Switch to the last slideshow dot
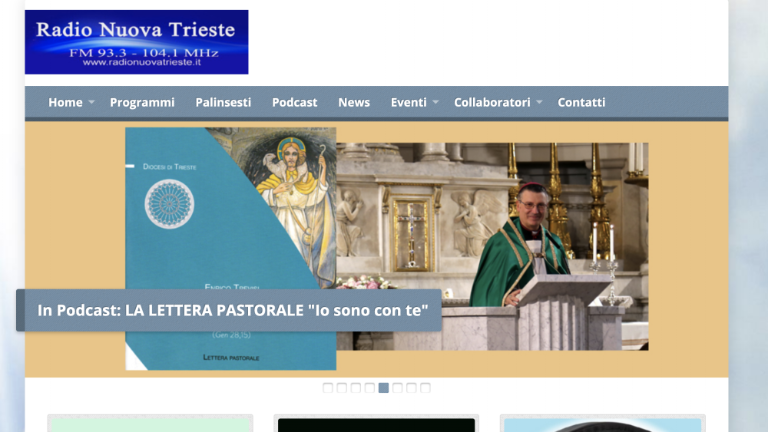Image resolution: width=768 pixels, height=432 pixels. [x=425, y=388]
